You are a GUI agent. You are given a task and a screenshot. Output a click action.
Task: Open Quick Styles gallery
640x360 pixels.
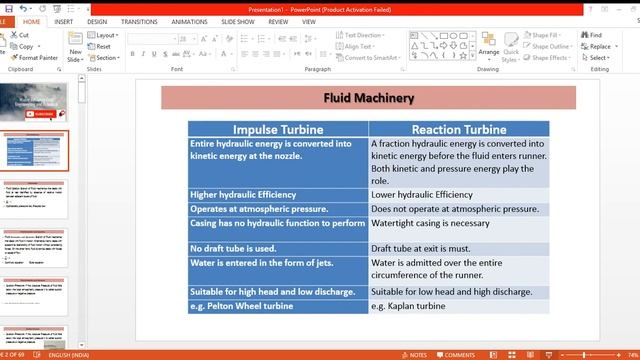511,47
